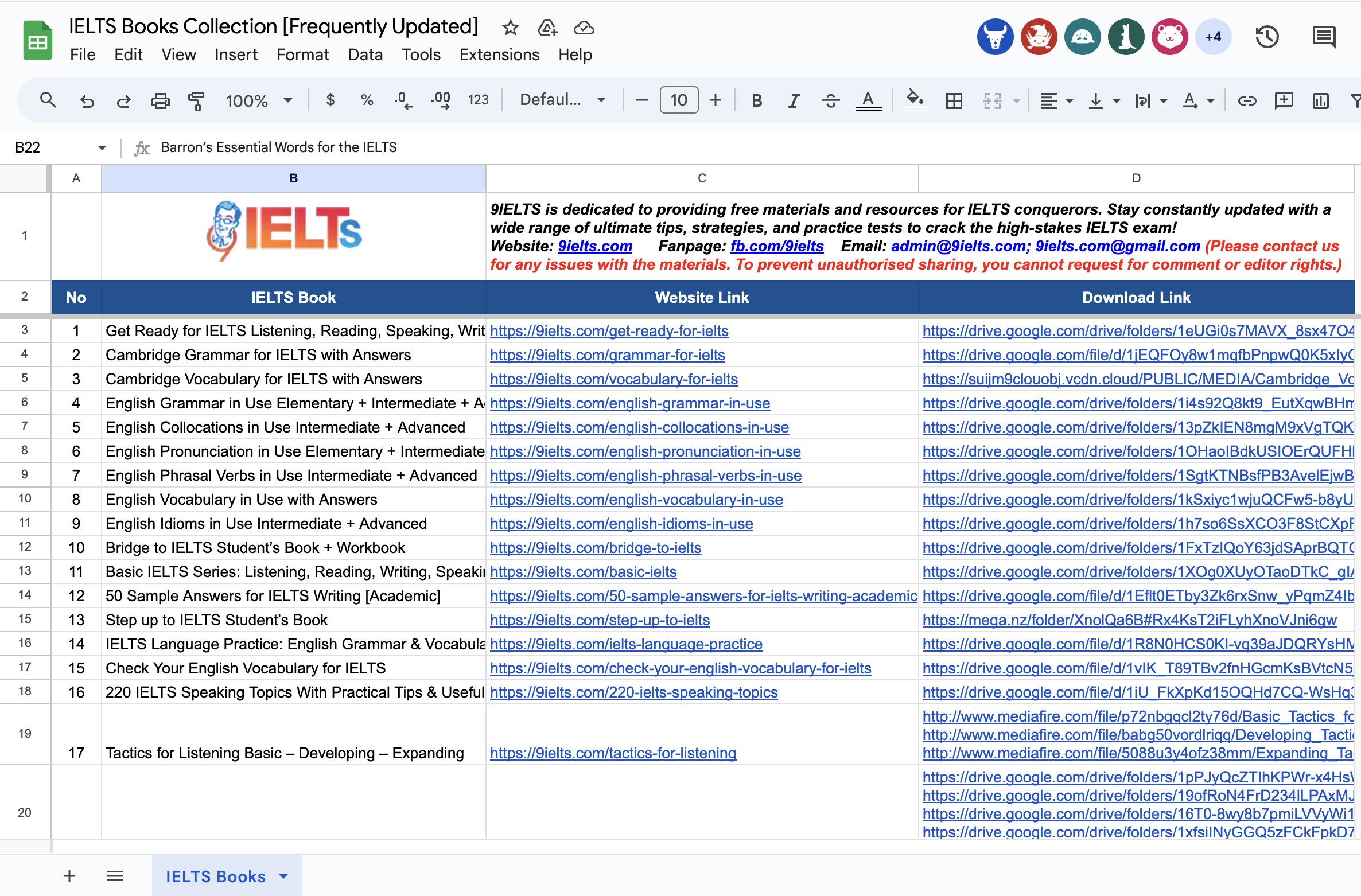Click the Print icon

160,101
